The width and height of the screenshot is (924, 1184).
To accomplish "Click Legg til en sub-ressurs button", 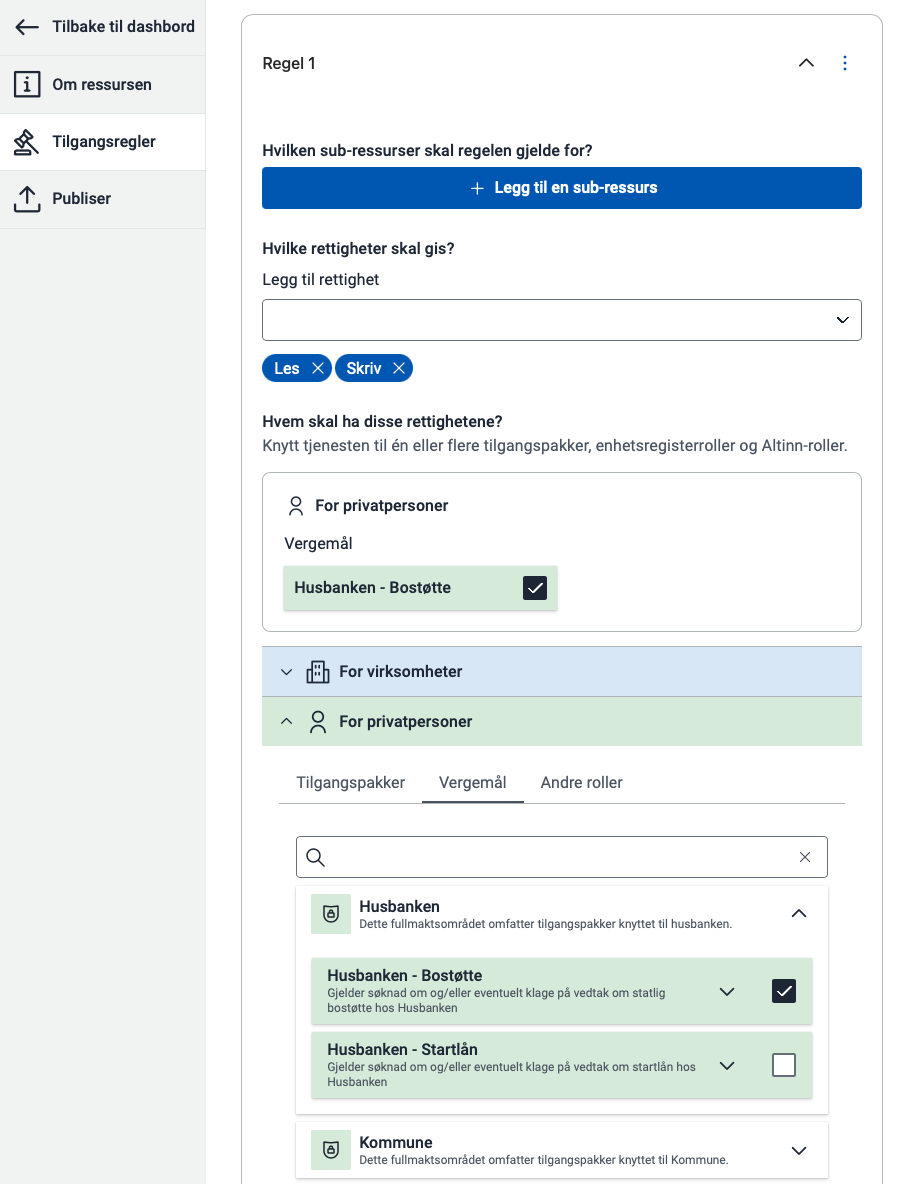I will click(561, 188).
